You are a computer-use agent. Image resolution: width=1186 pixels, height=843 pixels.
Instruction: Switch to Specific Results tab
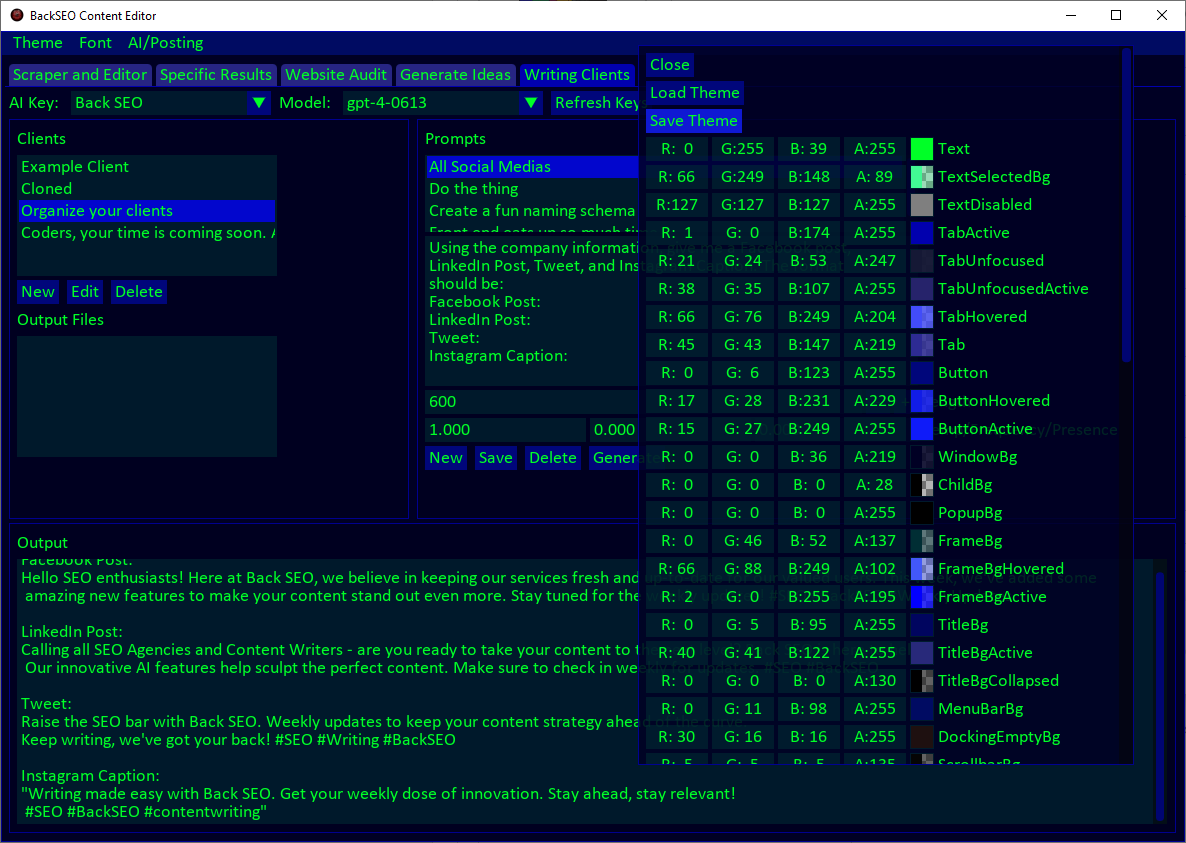pyautogui.click(x=216, y=75)
